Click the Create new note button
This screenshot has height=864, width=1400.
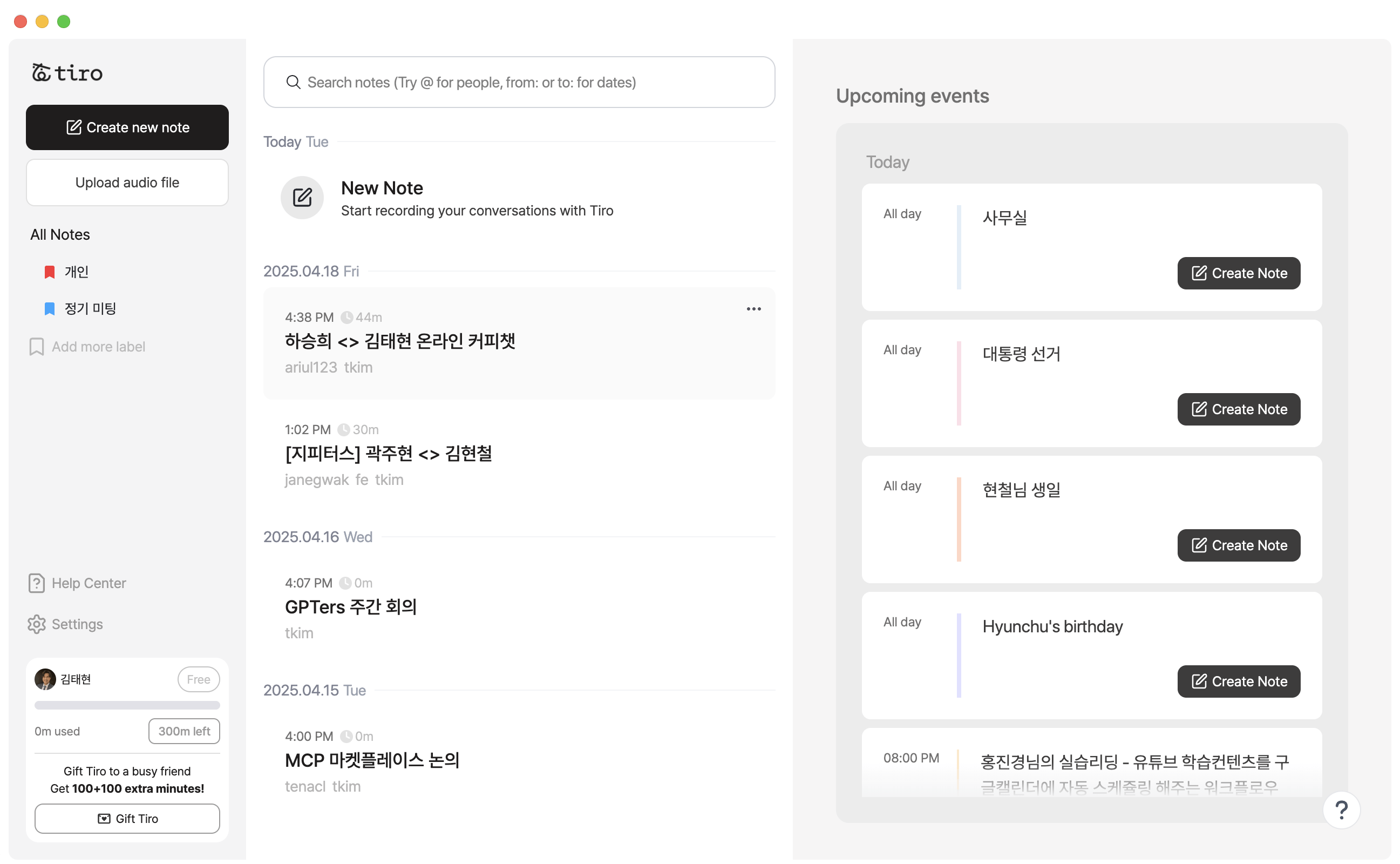tap(127, 127)
